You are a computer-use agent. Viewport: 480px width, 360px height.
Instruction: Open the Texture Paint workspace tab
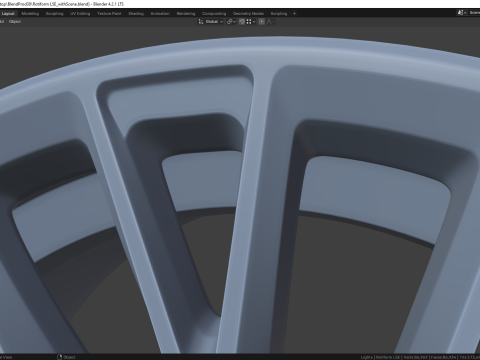coord(109,14)
